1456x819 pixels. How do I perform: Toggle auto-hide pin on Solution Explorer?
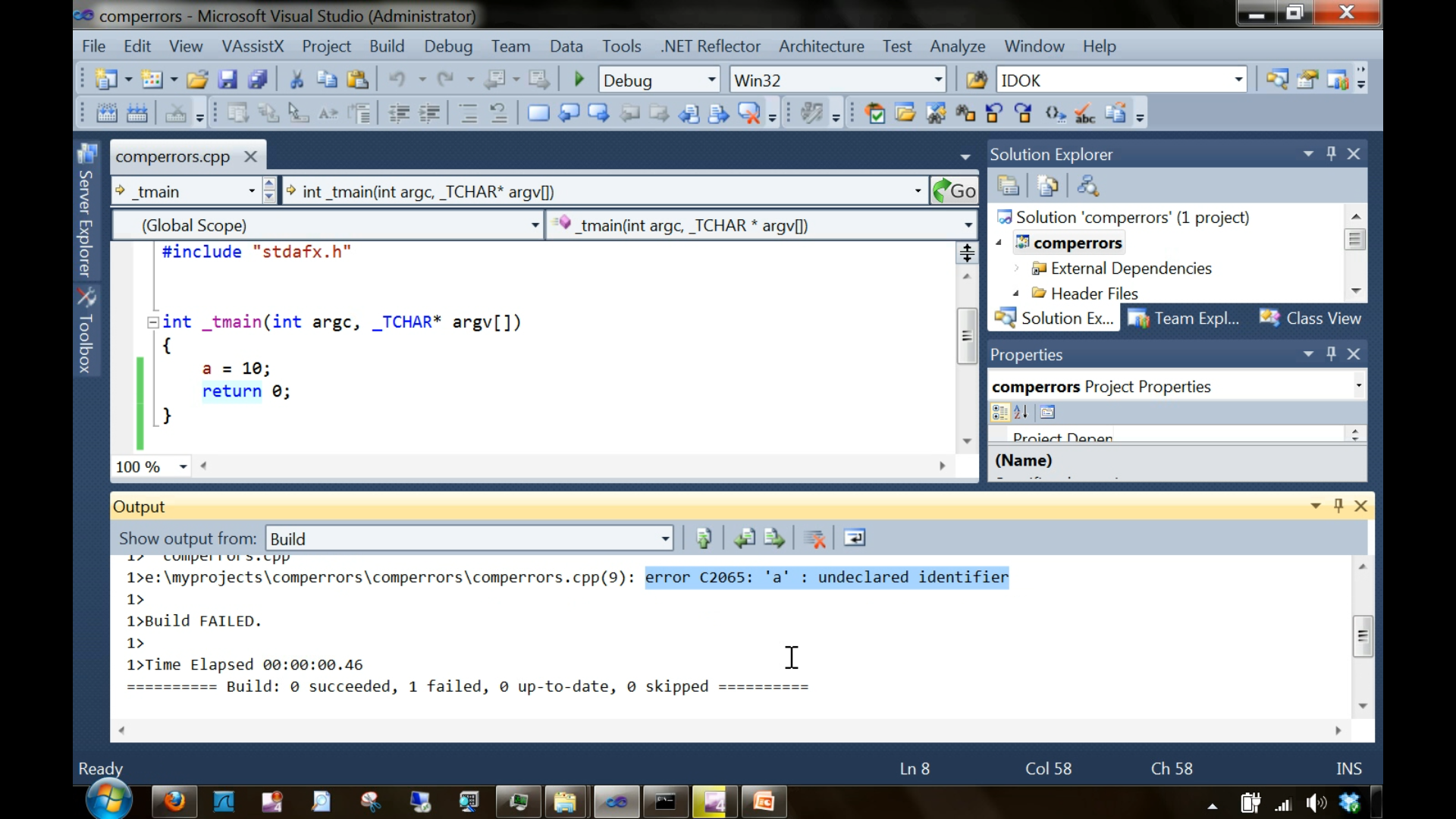1331,154
